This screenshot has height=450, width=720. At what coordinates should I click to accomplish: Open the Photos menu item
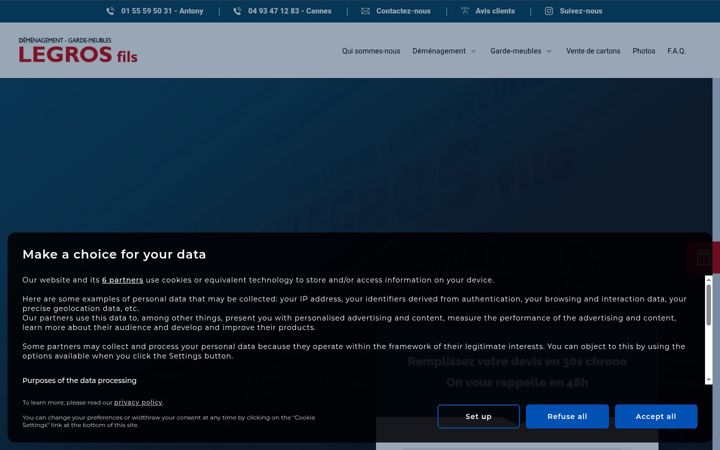[644, 51]
